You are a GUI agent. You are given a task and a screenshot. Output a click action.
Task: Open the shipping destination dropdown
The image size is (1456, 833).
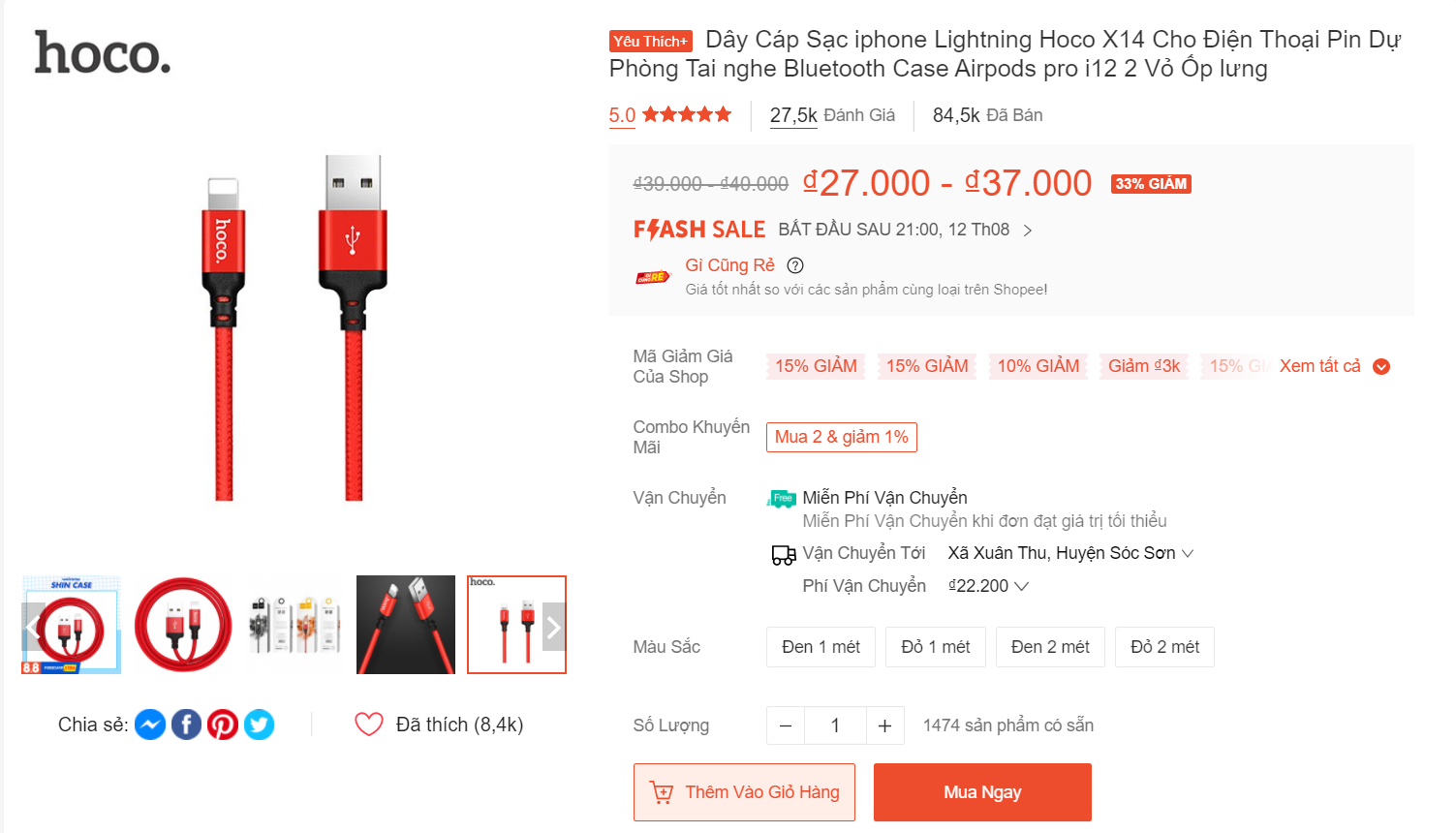(x=1070, y=553)
